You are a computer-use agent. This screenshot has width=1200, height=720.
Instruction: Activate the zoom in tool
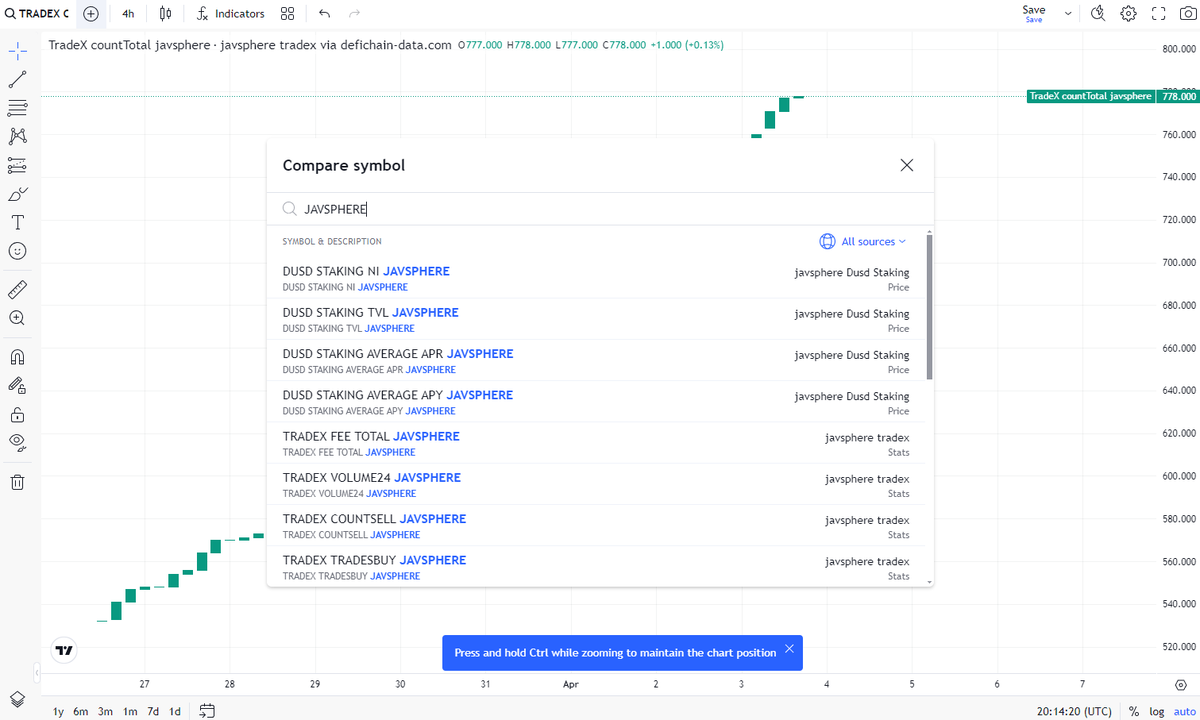(x=17, y=318)
